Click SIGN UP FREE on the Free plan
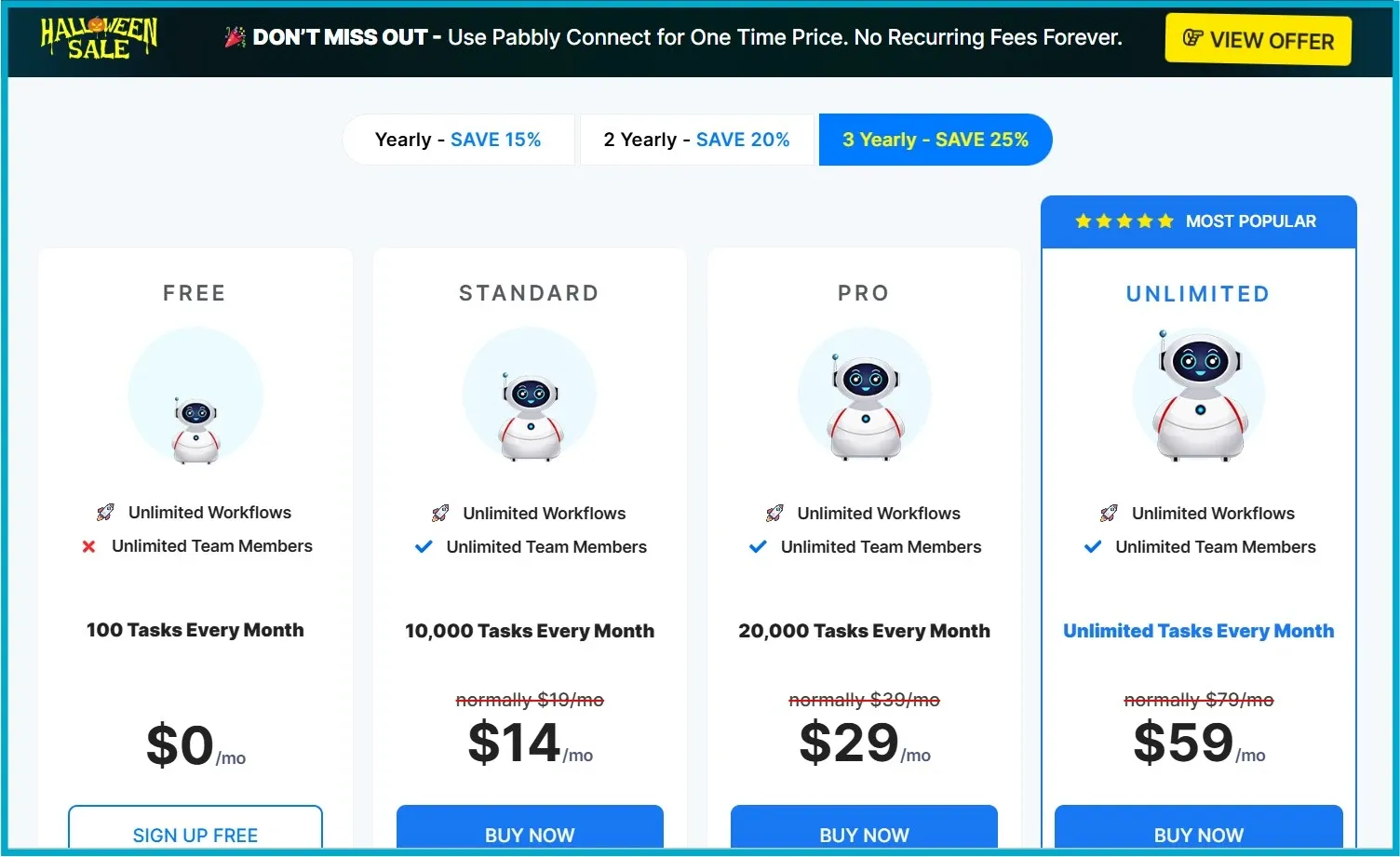Screen dimensions: 1400x857 (x=195, y=835)
